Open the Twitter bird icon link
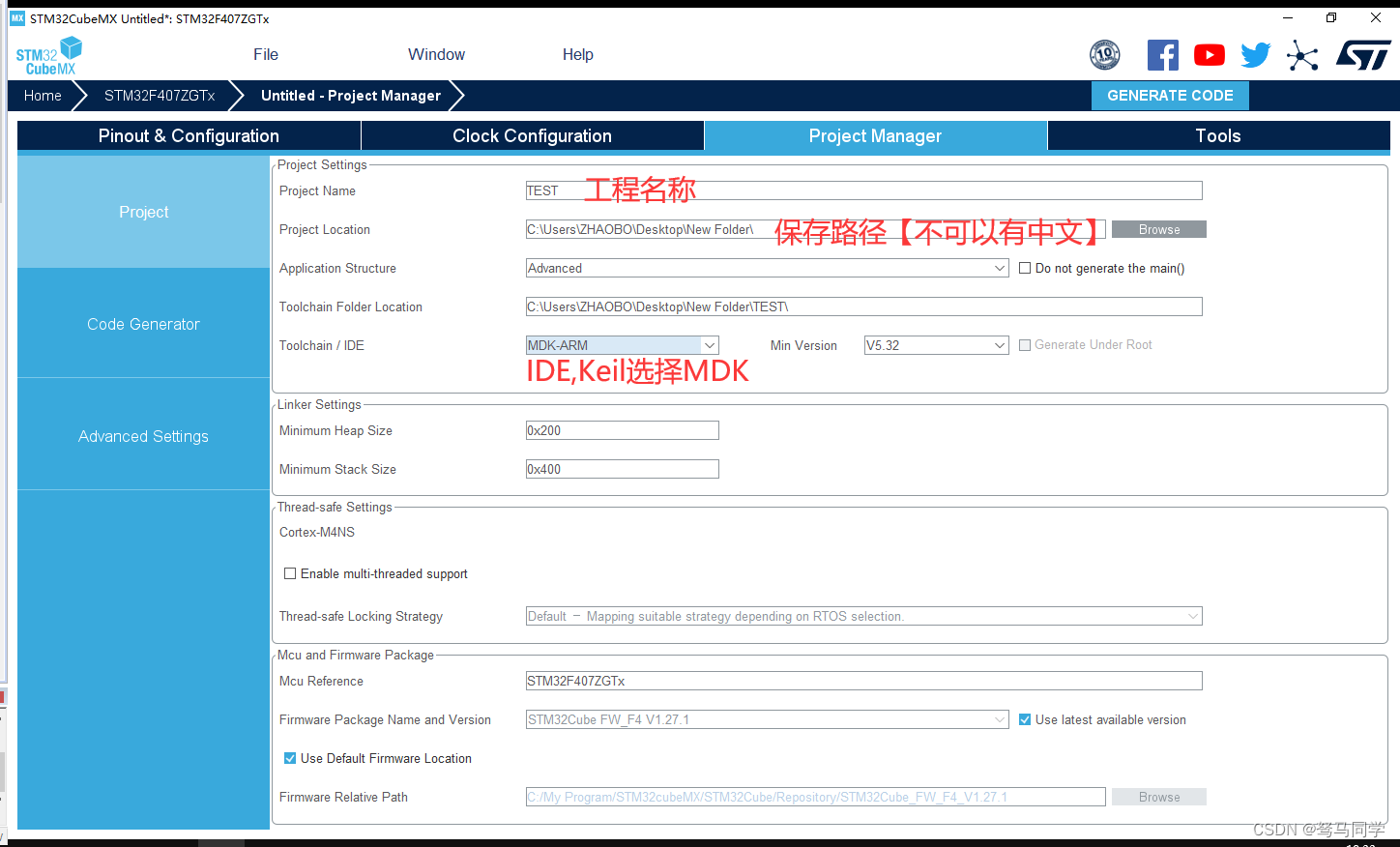Screen dimensions: 1400x847 click(1255, 55)
